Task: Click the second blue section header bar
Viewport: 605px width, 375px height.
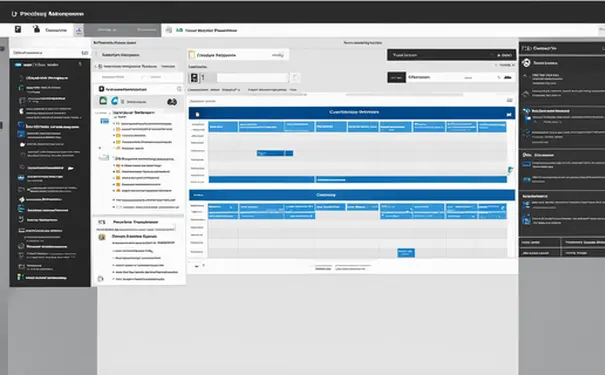Action: pos(352,195)
